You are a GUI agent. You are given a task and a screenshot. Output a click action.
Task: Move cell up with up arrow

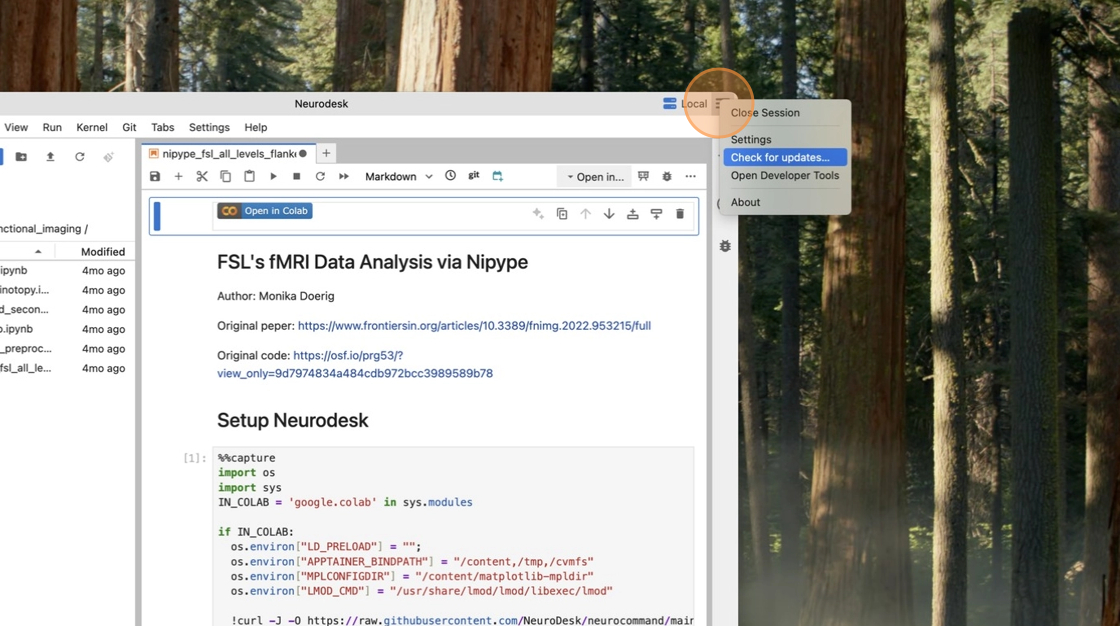(586, 214)
